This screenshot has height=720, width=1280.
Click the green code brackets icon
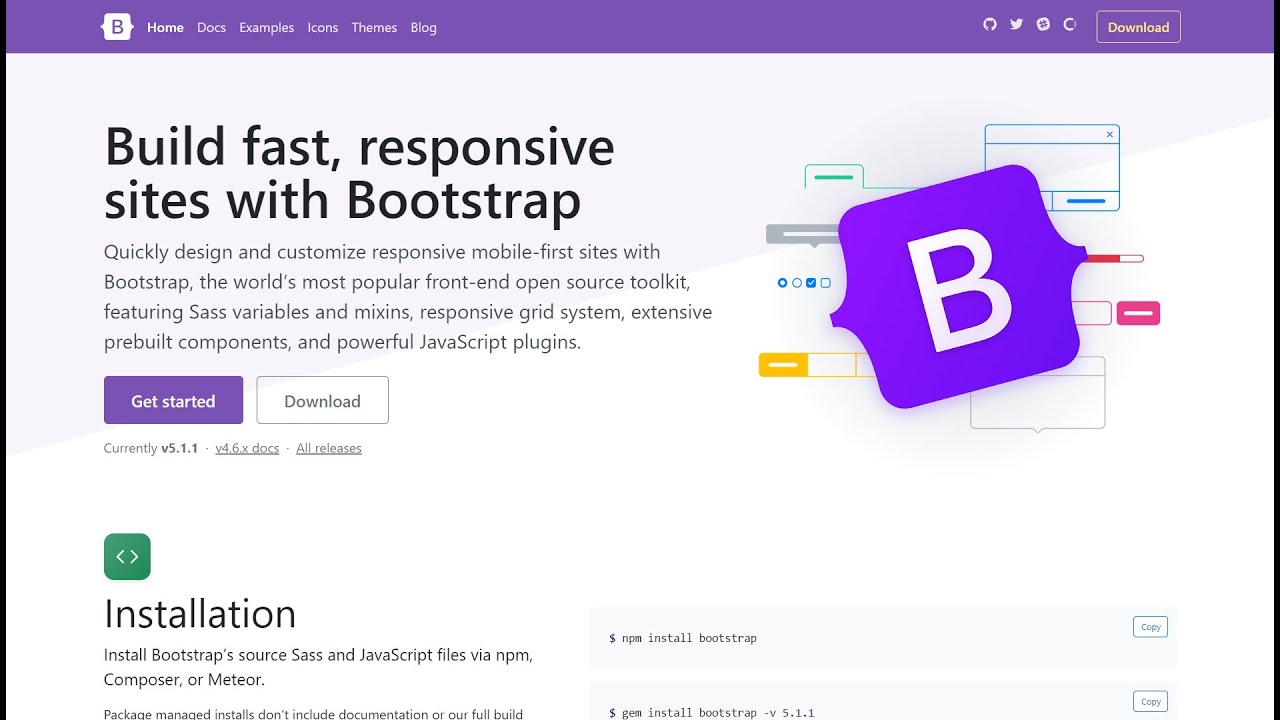point(127,557)
